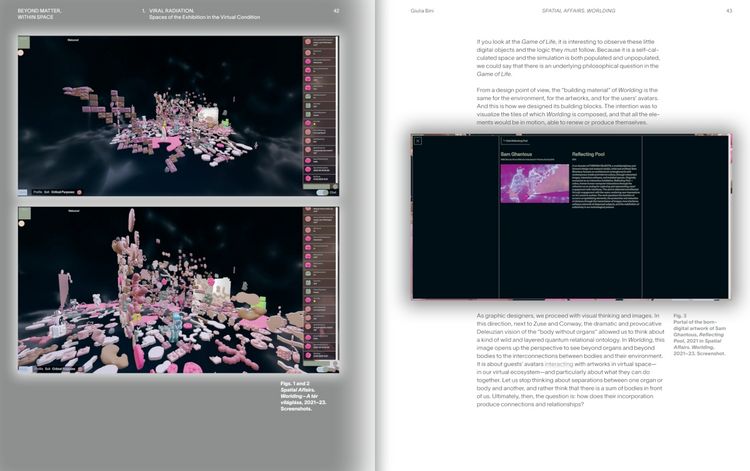Click the back to Reflecting Pool tab button

516,141
